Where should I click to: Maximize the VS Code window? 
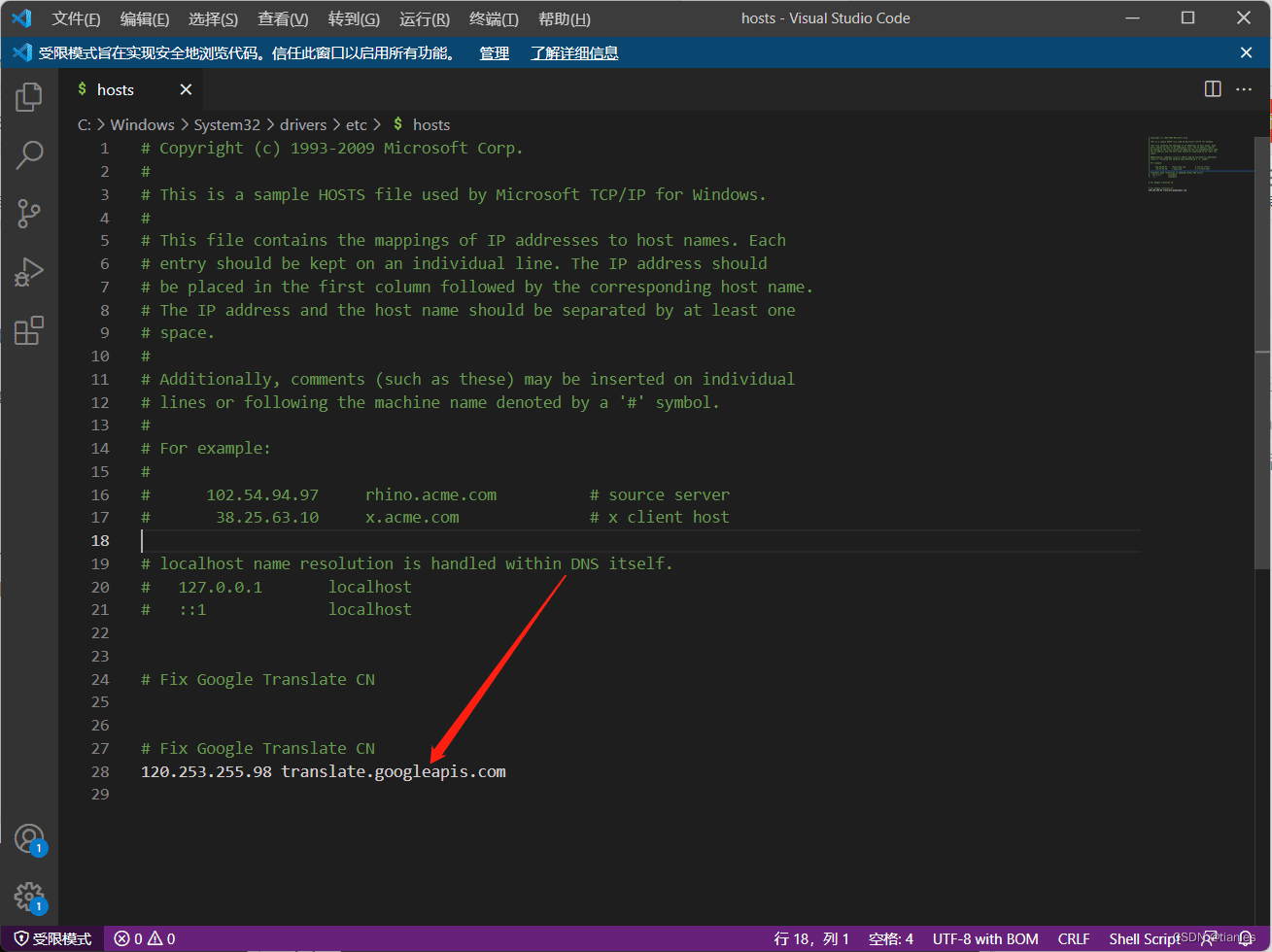coord(1187,18)
